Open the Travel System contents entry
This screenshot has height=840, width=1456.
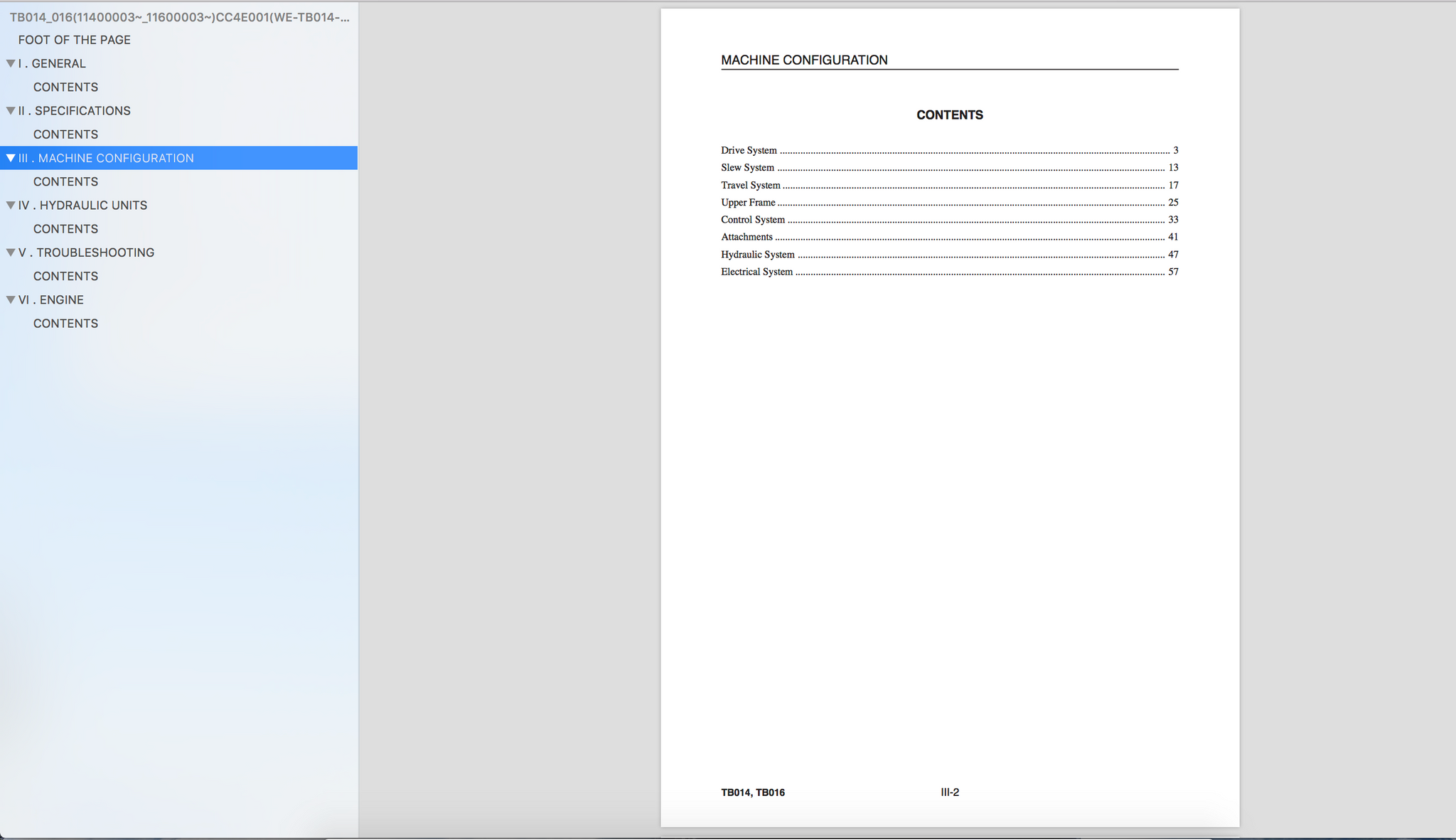(x=750, y=185)
